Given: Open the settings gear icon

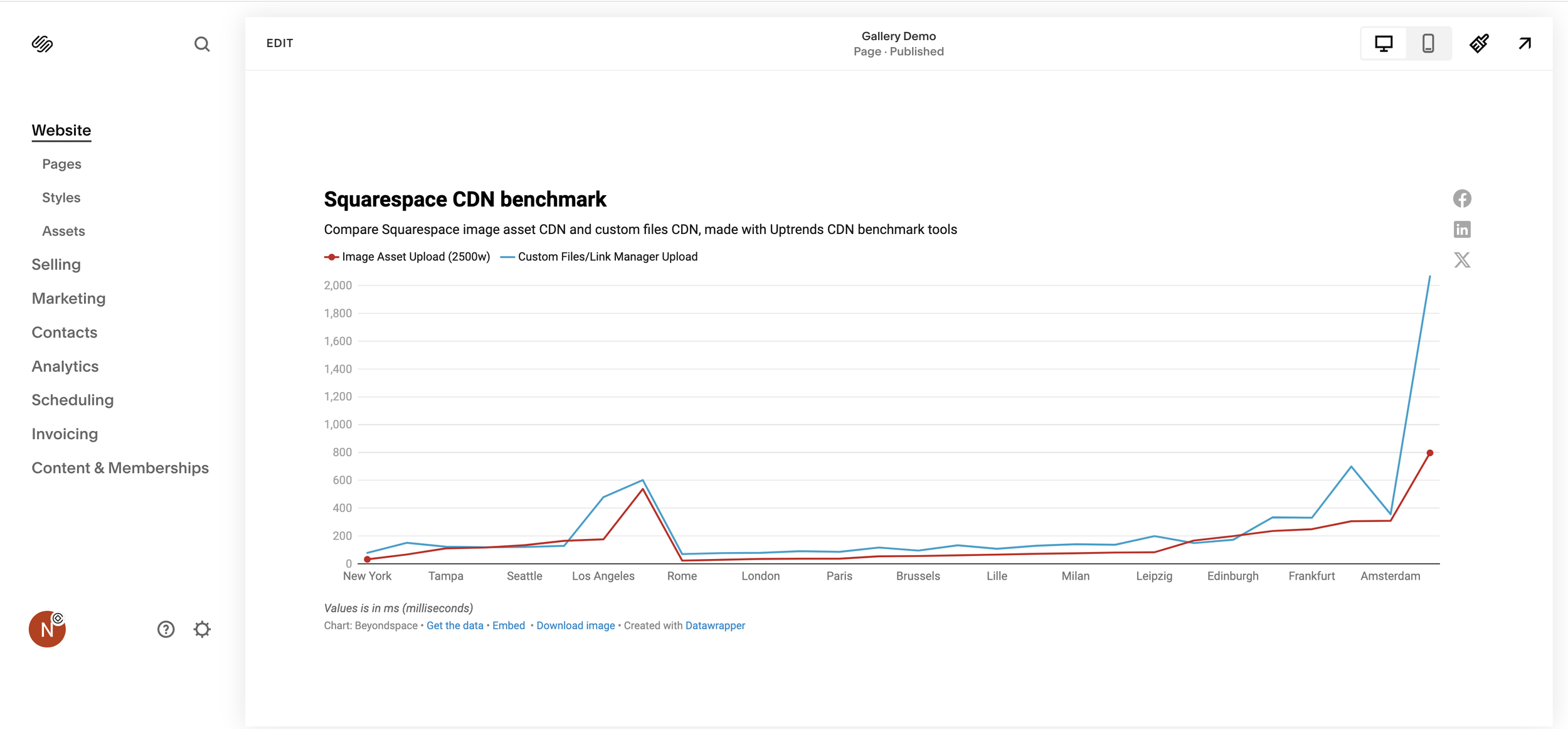Looking at the screenshot, I should click(202, 629).
